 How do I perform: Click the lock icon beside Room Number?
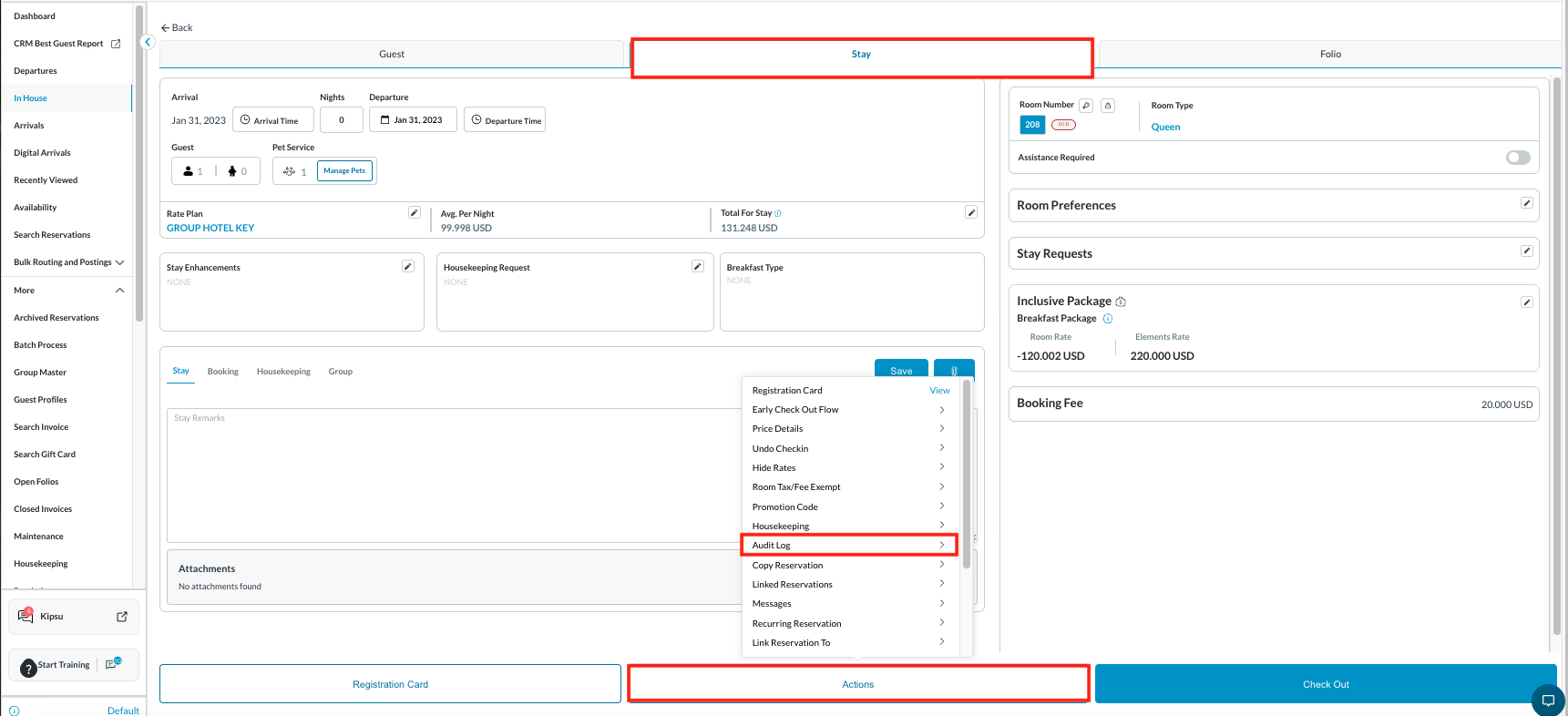point(1108,106)
